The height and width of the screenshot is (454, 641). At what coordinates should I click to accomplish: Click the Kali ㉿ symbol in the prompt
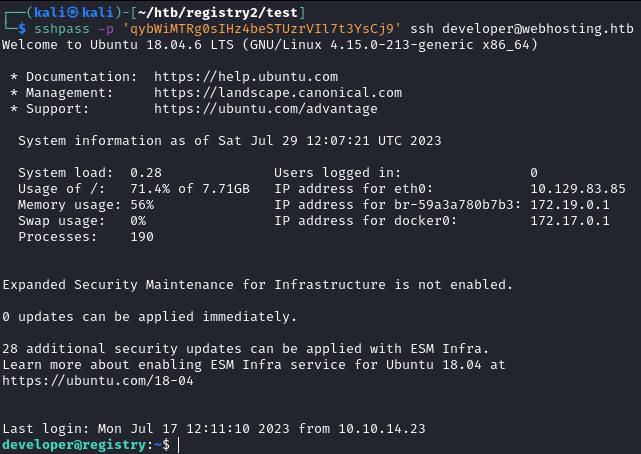point(56,12)
